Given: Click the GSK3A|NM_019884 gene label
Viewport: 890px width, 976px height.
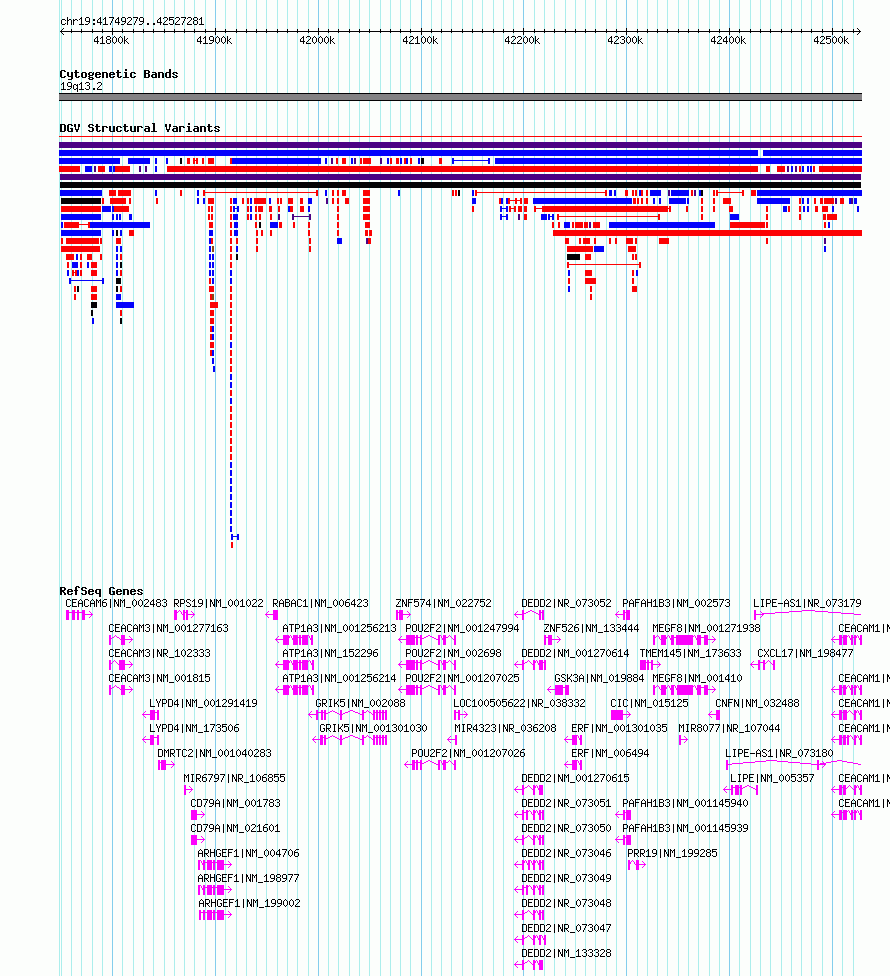Looking at the screenshot, I should click(x=599, y=678).
